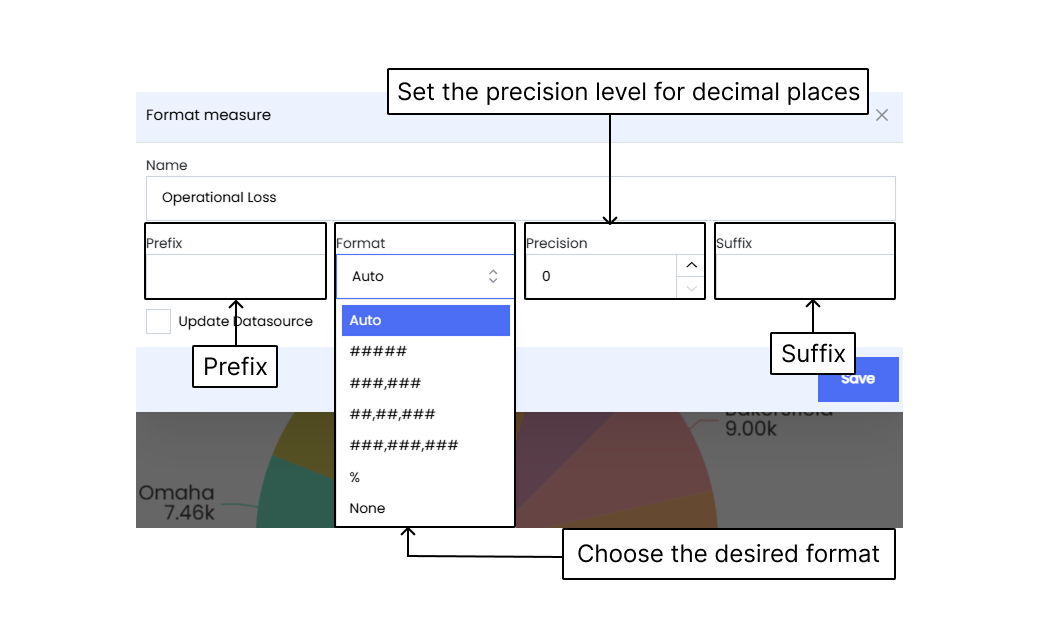Open the Format dropdown showing Auto
This screenshot has width=1040, height=620.
click(425, 277)
